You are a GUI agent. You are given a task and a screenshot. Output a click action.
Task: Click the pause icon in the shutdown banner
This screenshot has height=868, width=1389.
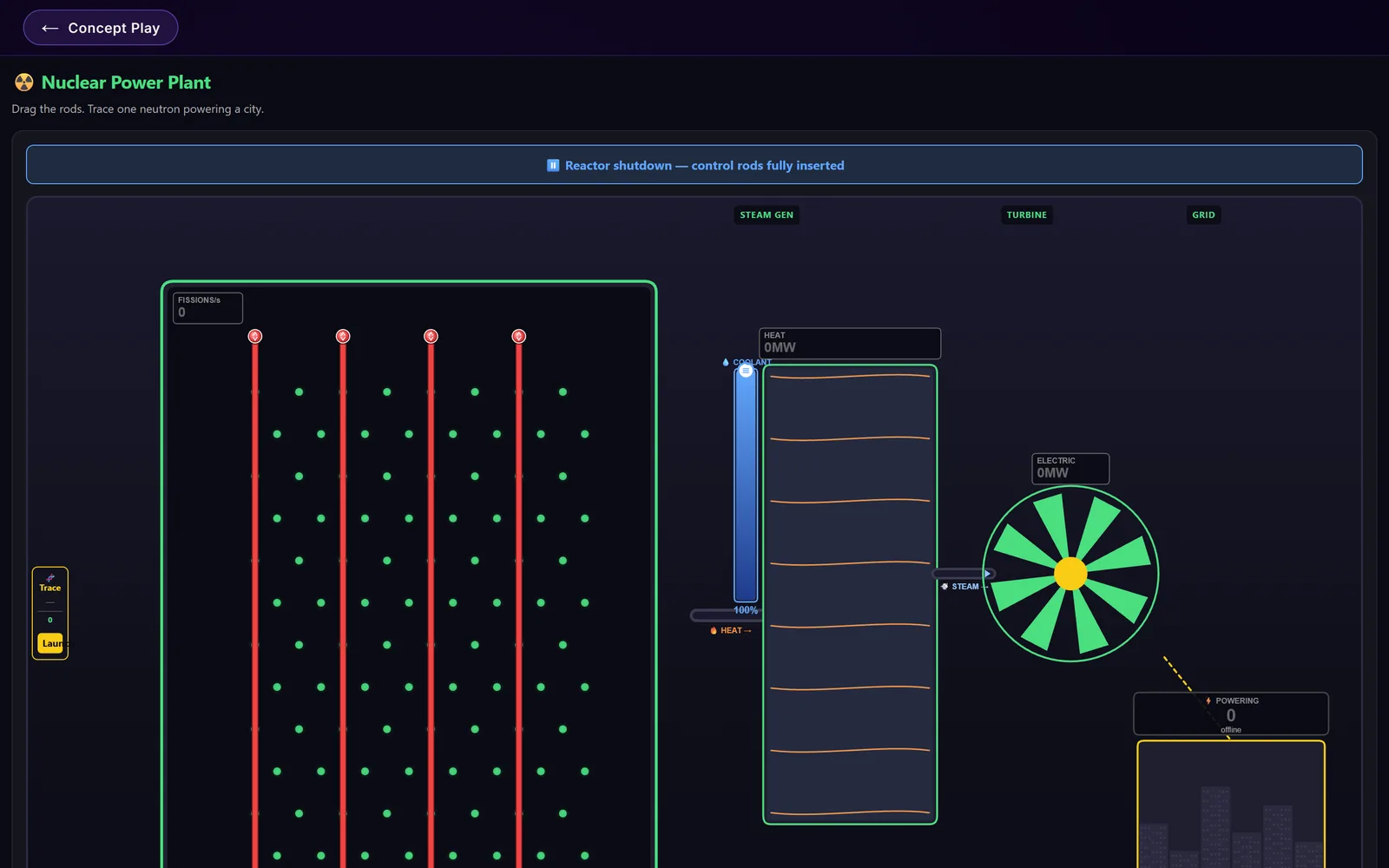click(553, 166)
